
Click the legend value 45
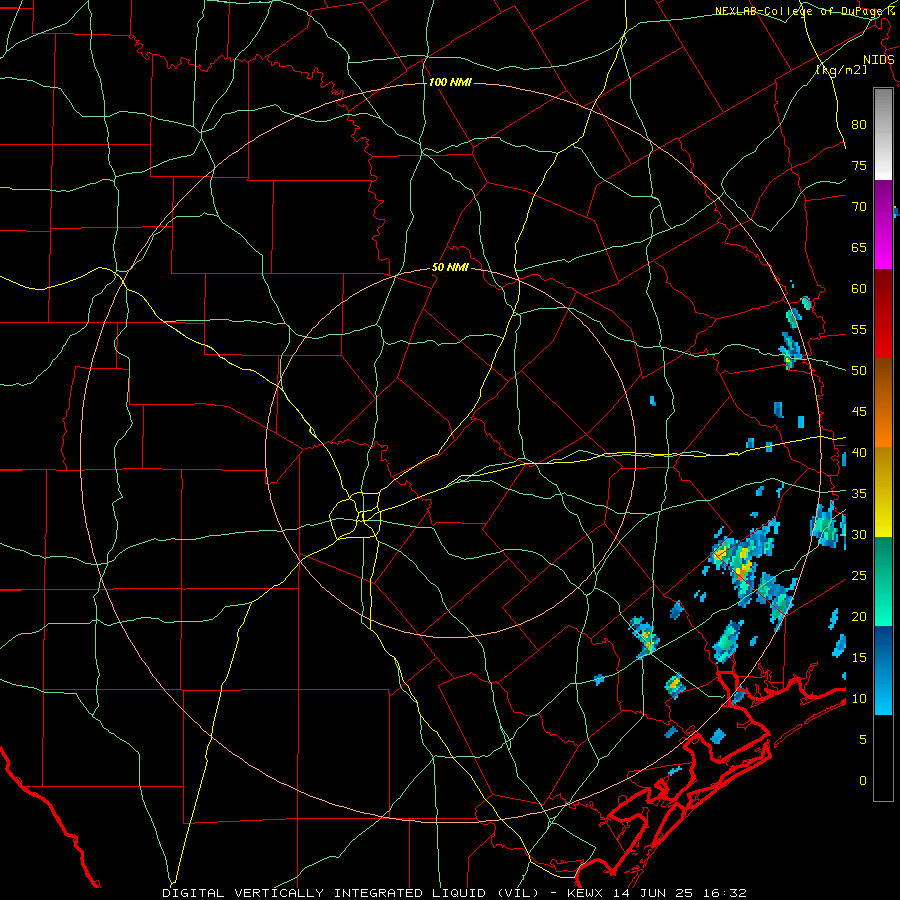click(859, 412)
